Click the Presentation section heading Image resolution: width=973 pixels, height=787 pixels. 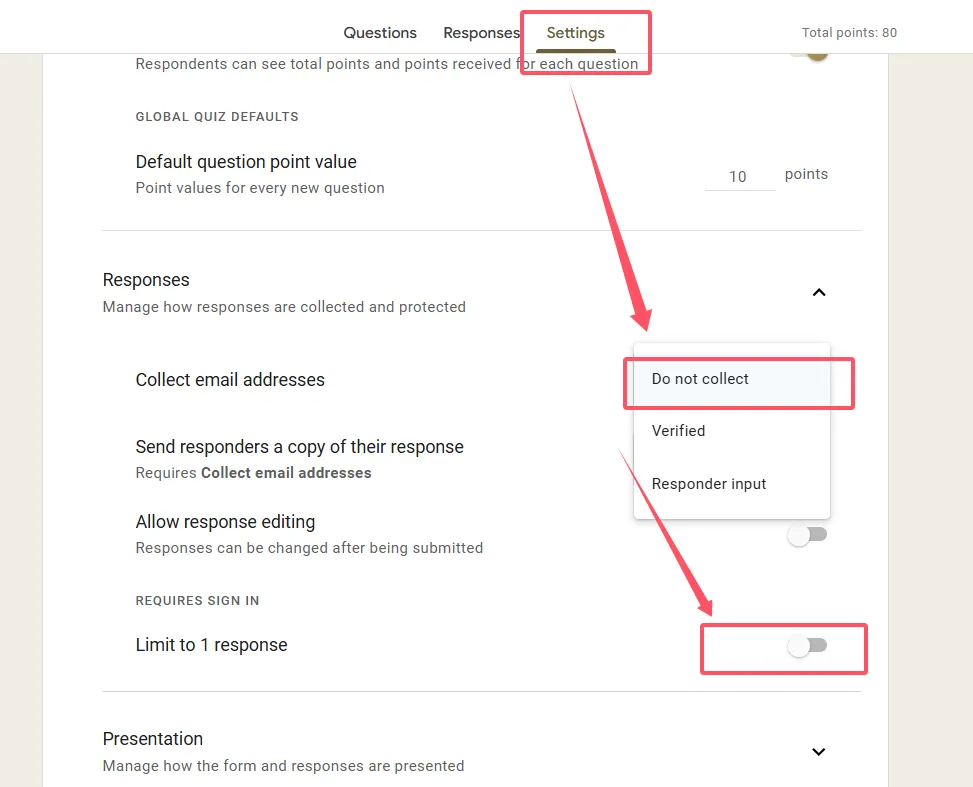[153, 739]
